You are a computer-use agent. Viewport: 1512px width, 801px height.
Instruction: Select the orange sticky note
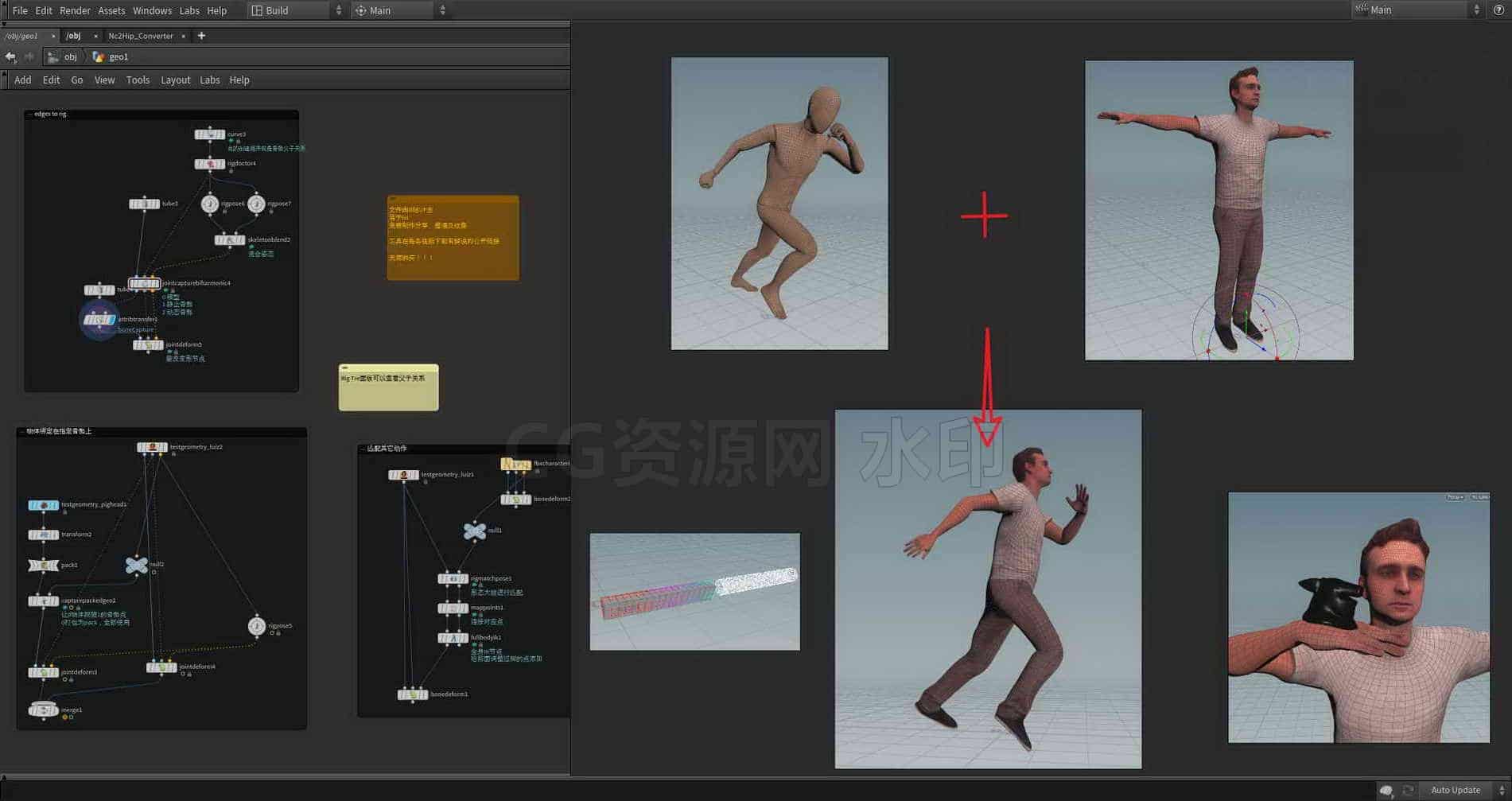[453, 238]
